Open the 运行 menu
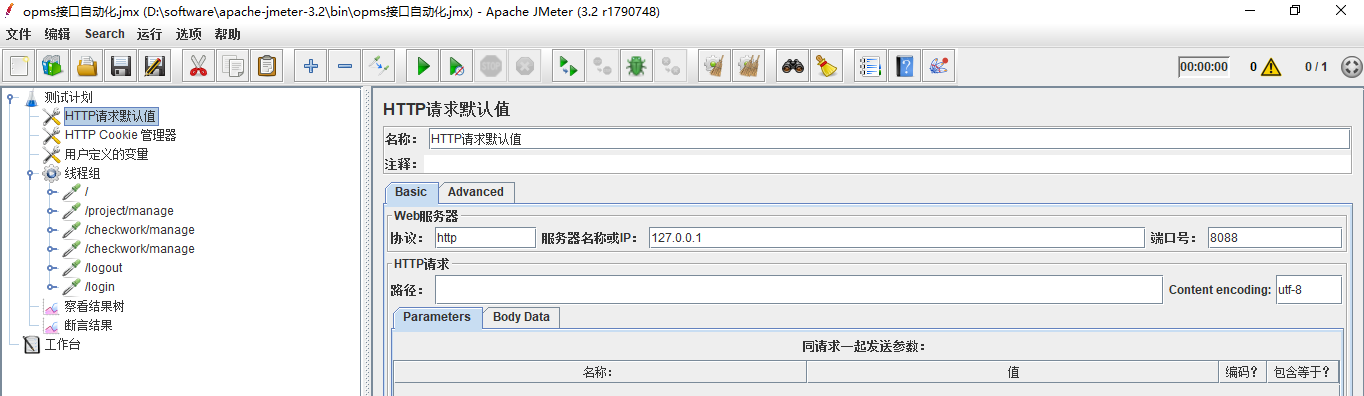The image size is (1364, 396). click(x=149, y=34)
